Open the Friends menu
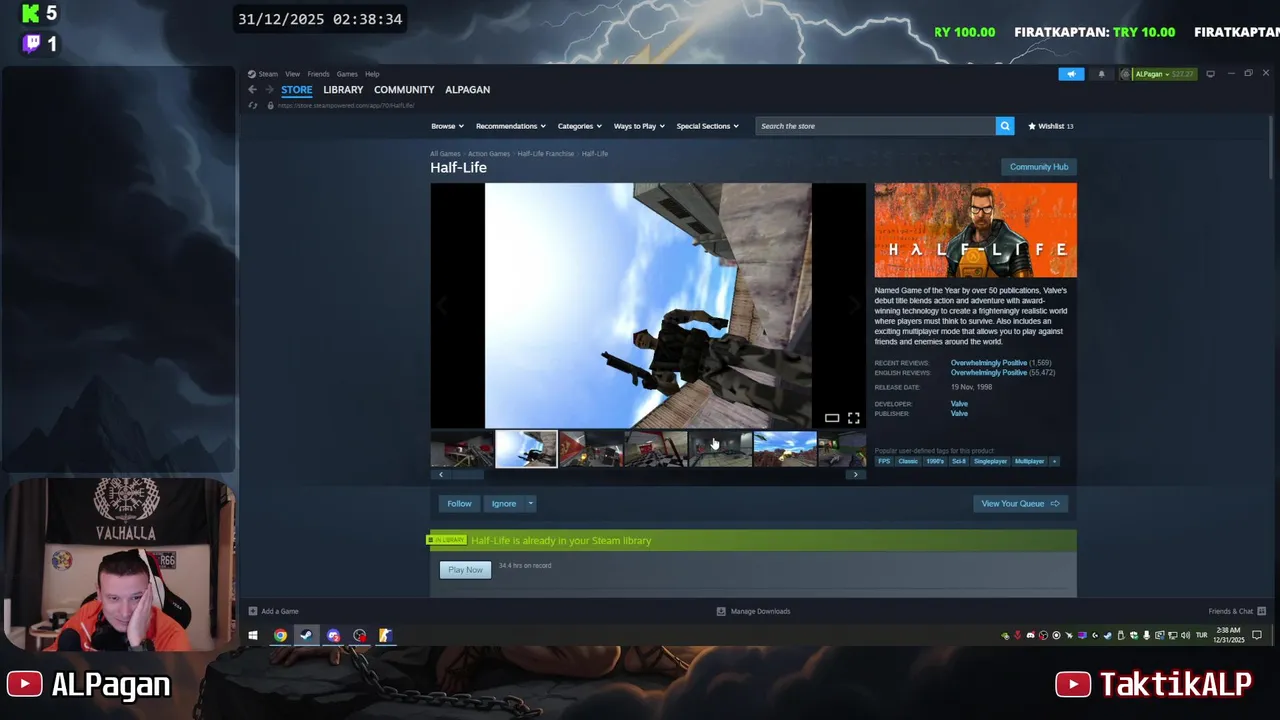 318,74
